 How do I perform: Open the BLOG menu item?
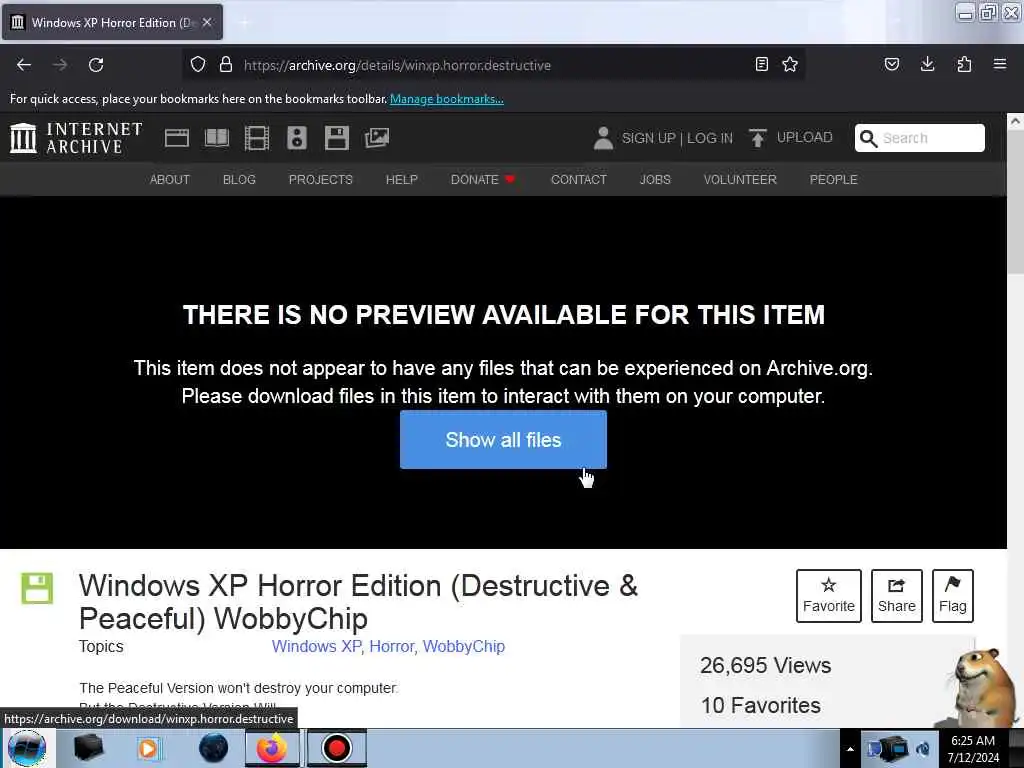pyautogui.click(x=239, y=180)
